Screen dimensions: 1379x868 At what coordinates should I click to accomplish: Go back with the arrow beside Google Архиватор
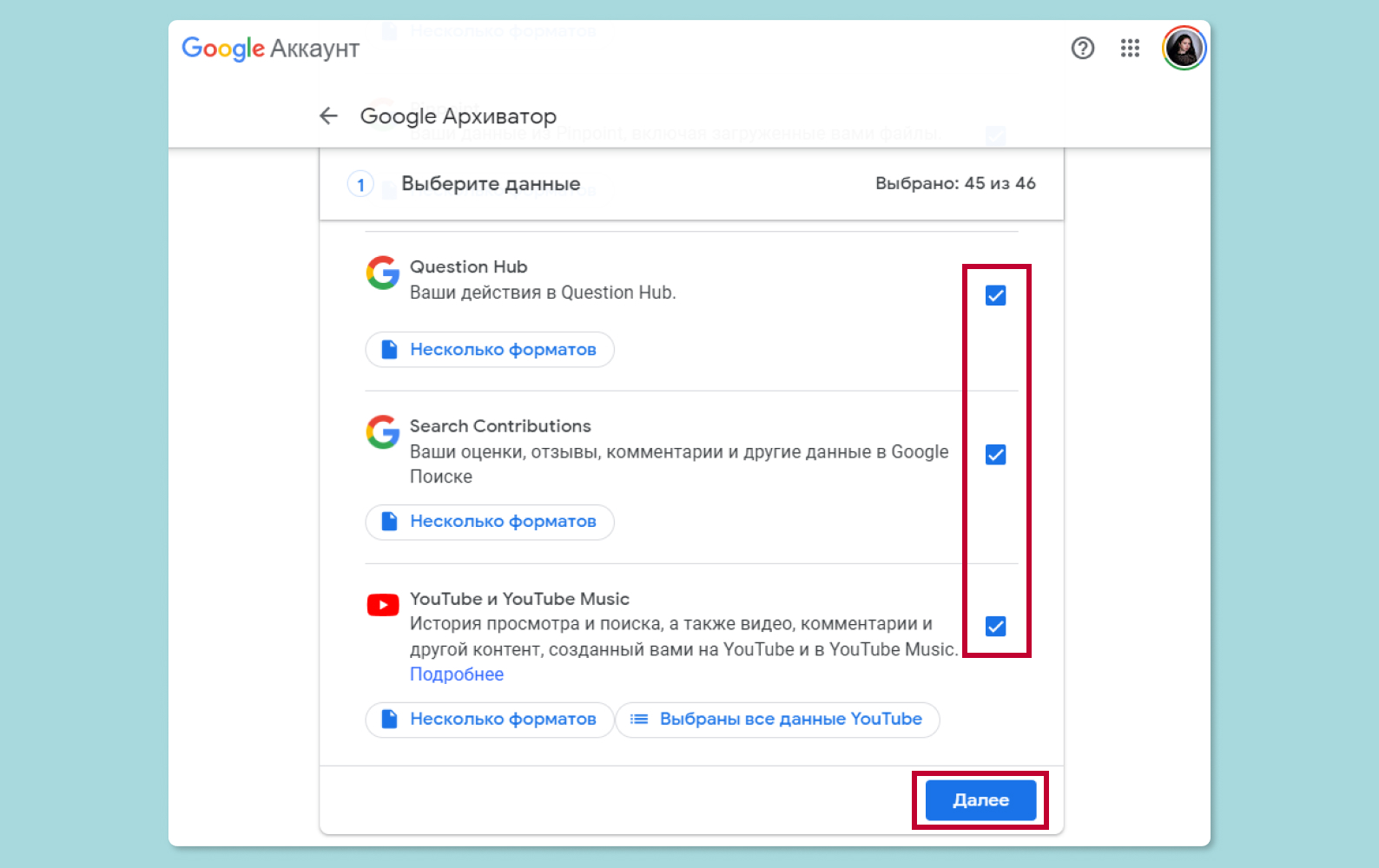tap(328, 115)
